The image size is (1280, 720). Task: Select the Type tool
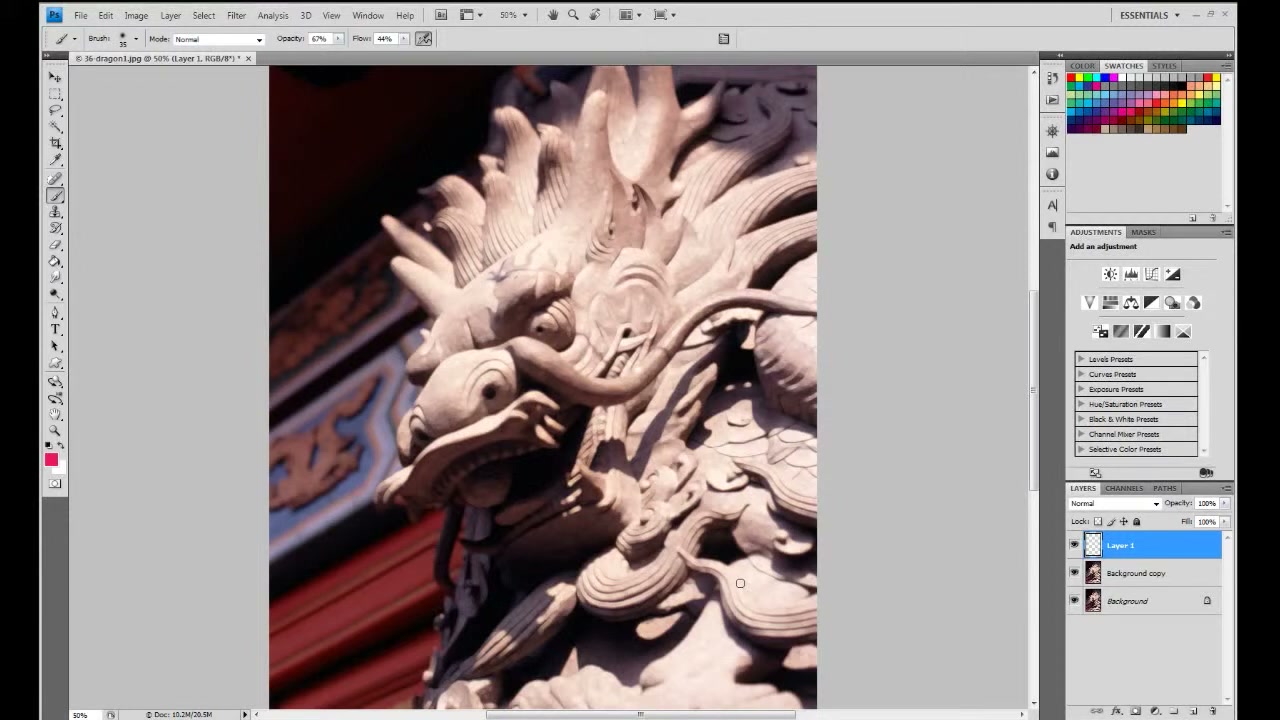(x=55, y=329)
